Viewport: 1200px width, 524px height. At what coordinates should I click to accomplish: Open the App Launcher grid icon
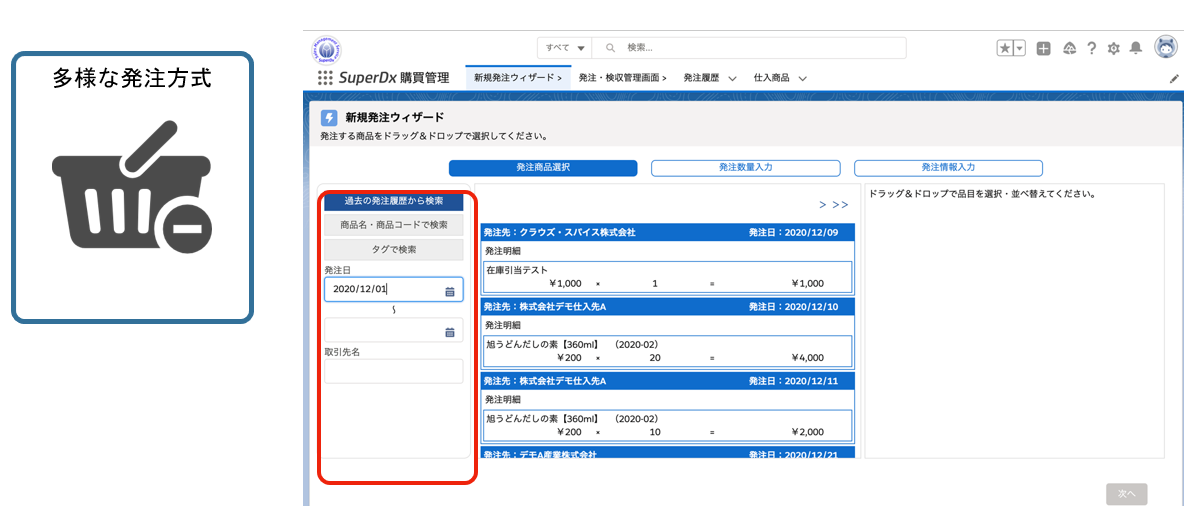click(325, 77)
